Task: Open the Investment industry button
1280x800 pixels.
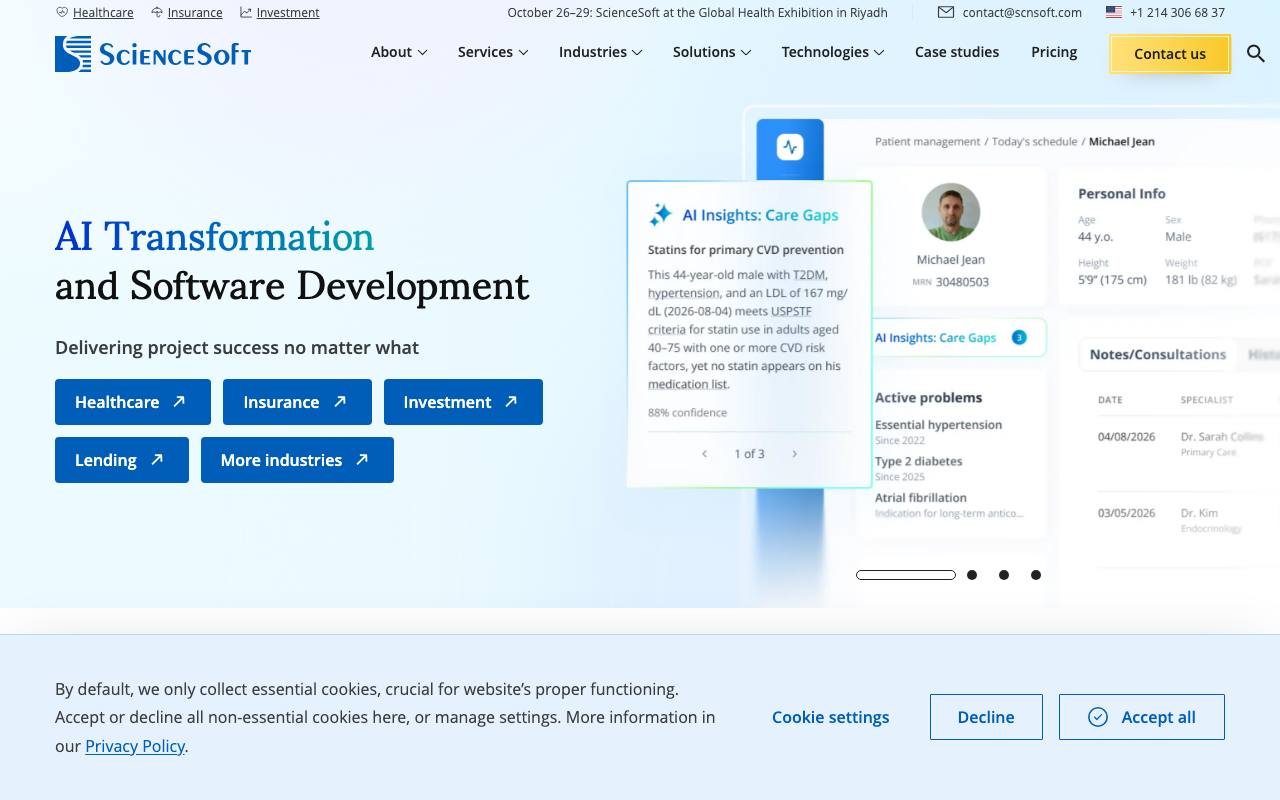Action: click(x=463, y=402)
